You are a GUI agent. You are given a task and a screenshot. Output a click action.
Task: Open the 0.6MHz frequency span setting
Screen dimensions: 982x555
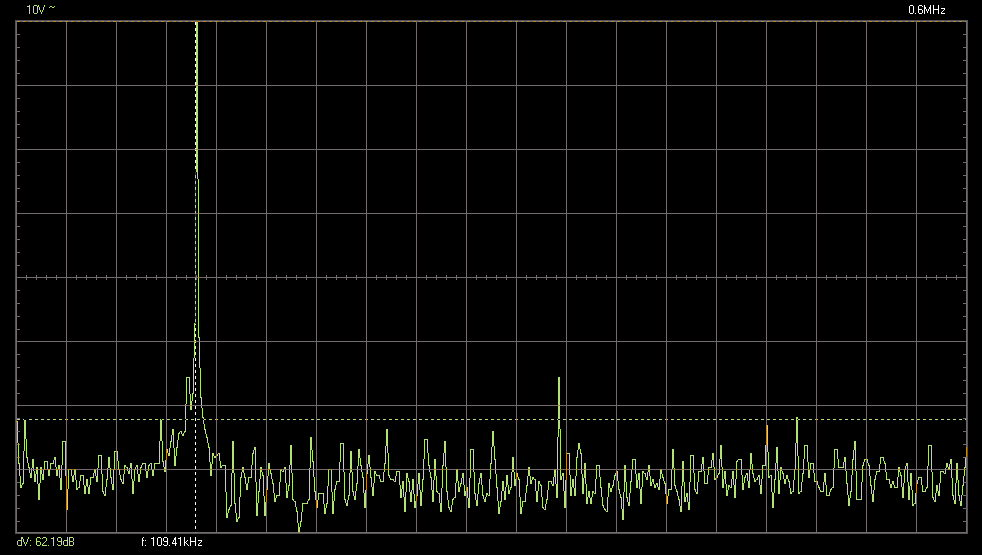point(926,9)
